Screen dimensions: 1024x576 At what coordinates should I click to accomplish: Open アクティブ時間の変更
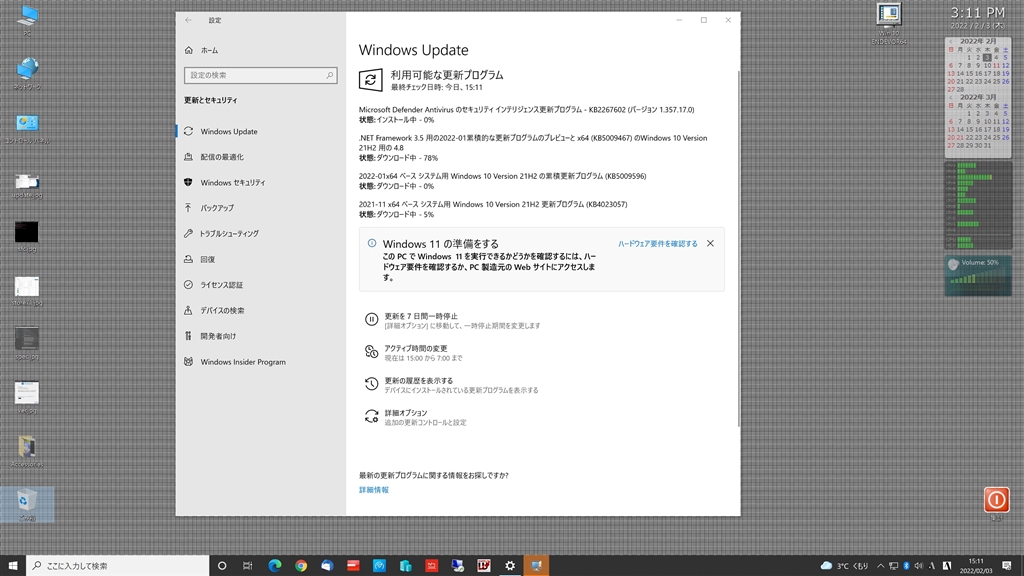(x=415, y=353)
